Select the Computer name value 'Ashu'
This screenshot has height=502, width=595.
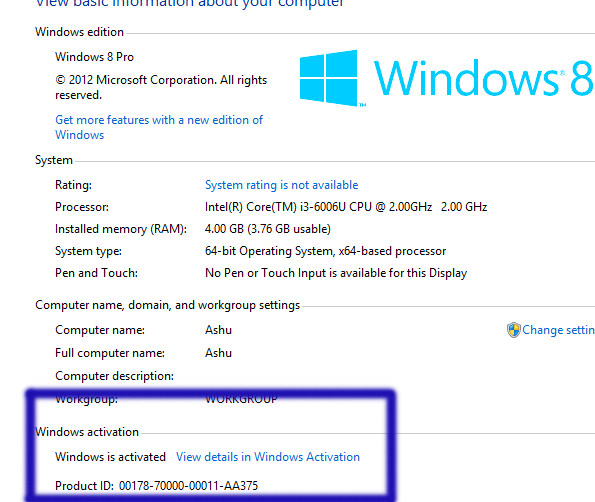click(218, 330)
